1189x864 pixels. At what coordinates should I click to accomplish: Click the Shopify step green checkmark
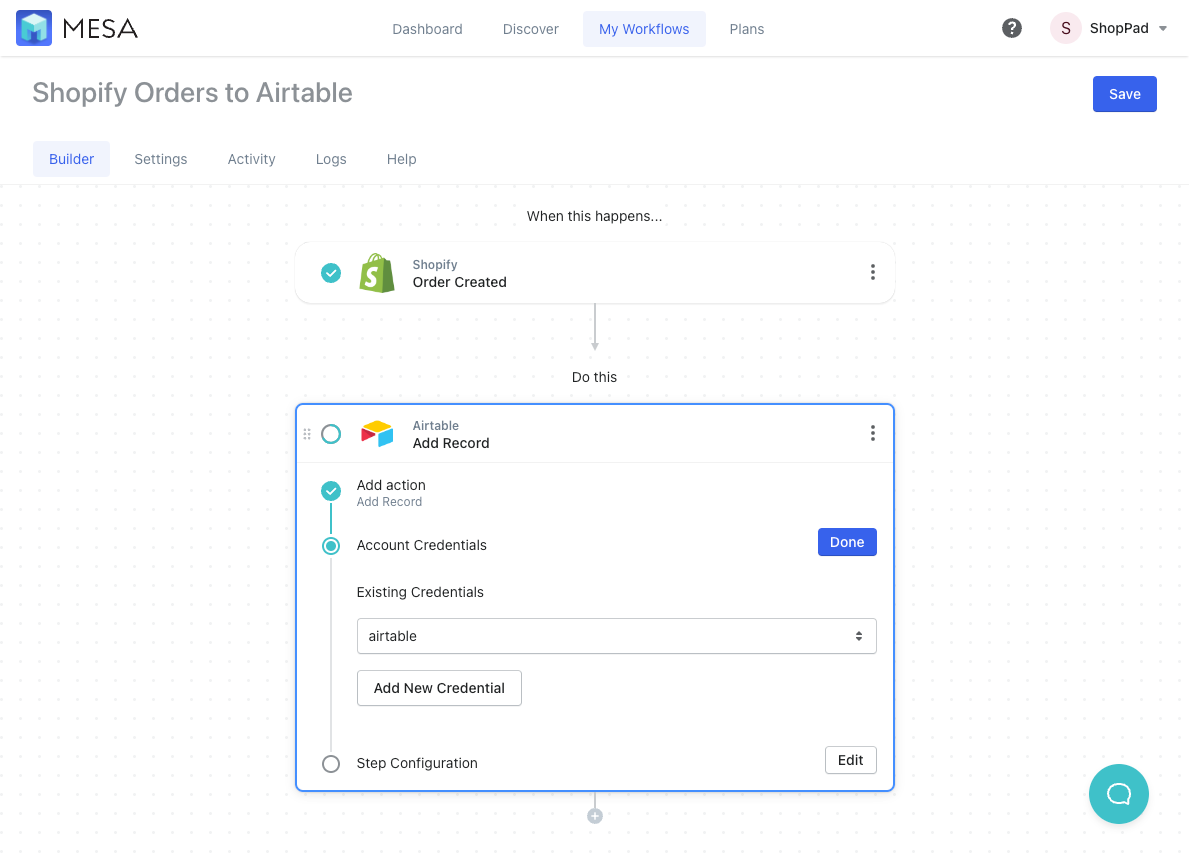click(331, 273)
